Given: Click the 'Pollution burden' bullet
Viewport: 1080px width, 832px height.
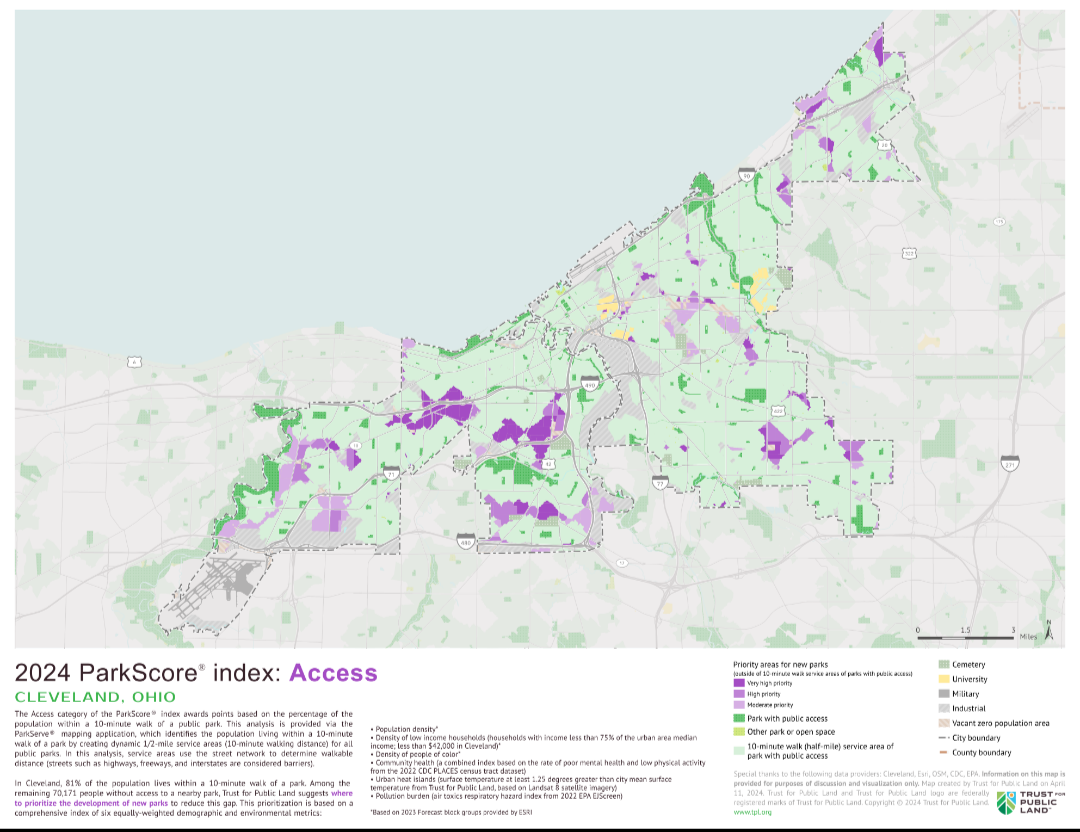Looking at the screenshot, I should [496, 795].
